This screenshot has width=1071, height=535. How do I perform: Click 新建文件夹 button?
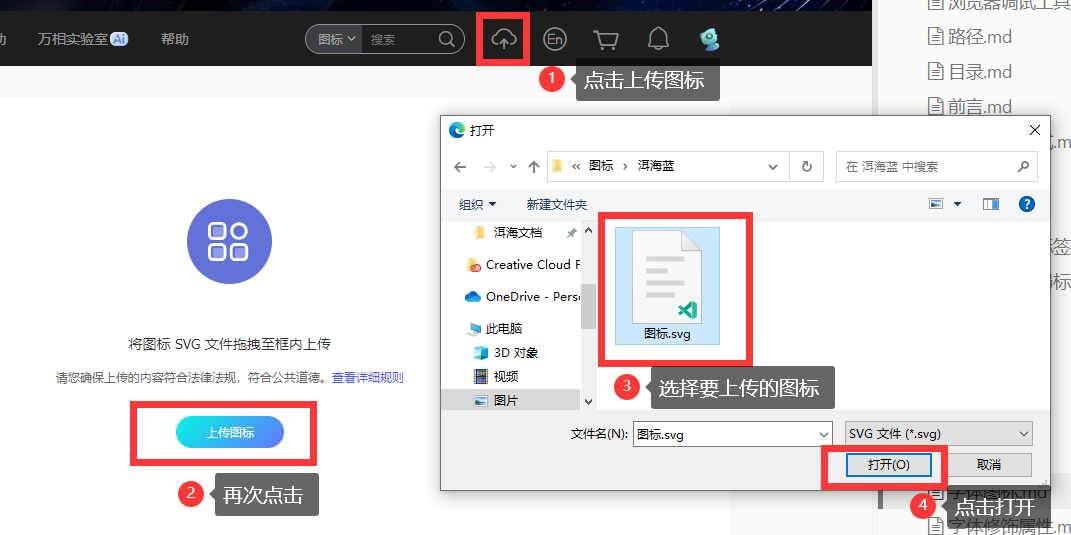(x=557, y=204)
